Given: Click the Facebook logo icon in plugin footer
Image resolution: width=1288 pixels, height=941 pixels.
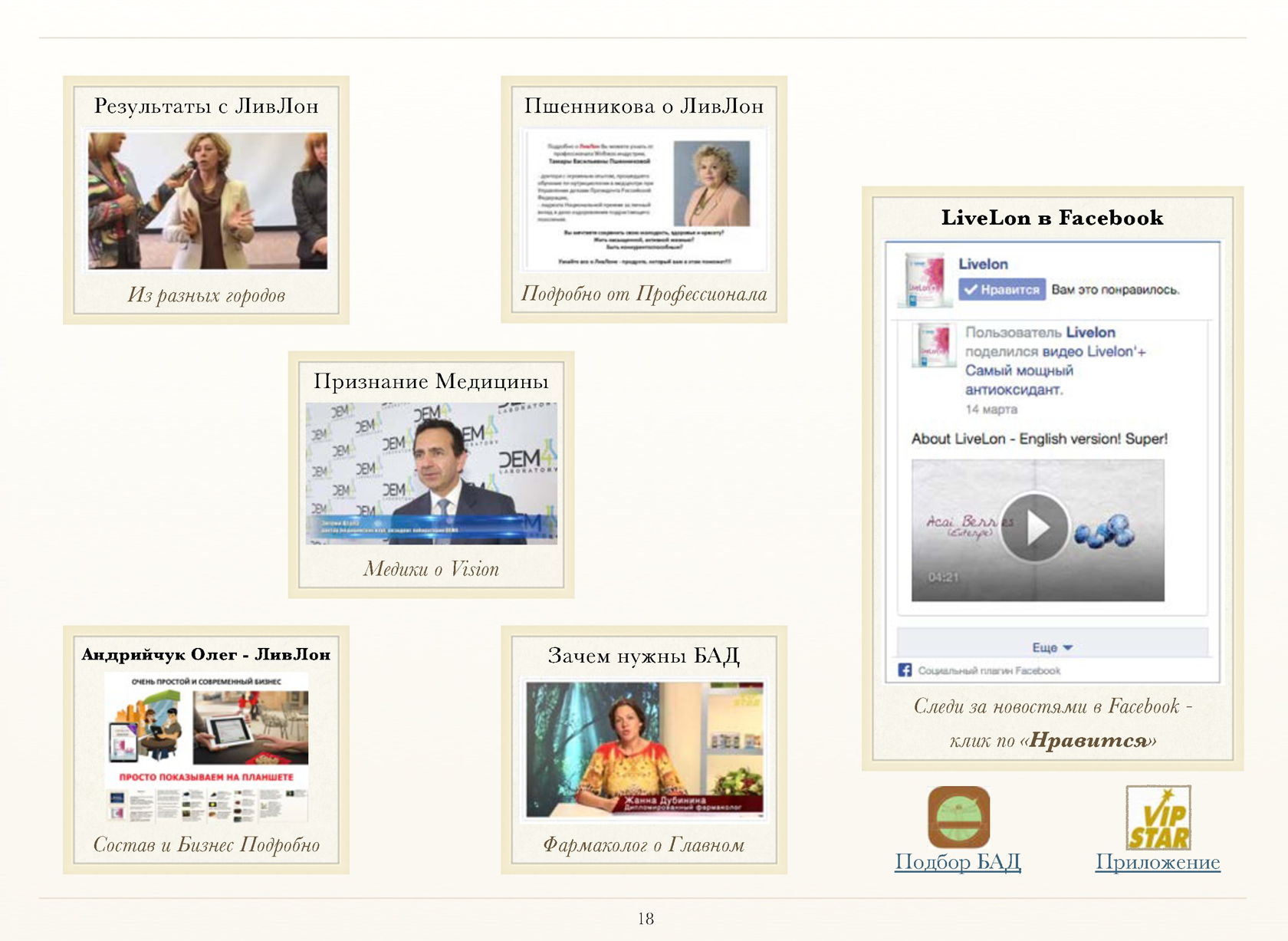Looking at the screenshot, I should [905, 670].
